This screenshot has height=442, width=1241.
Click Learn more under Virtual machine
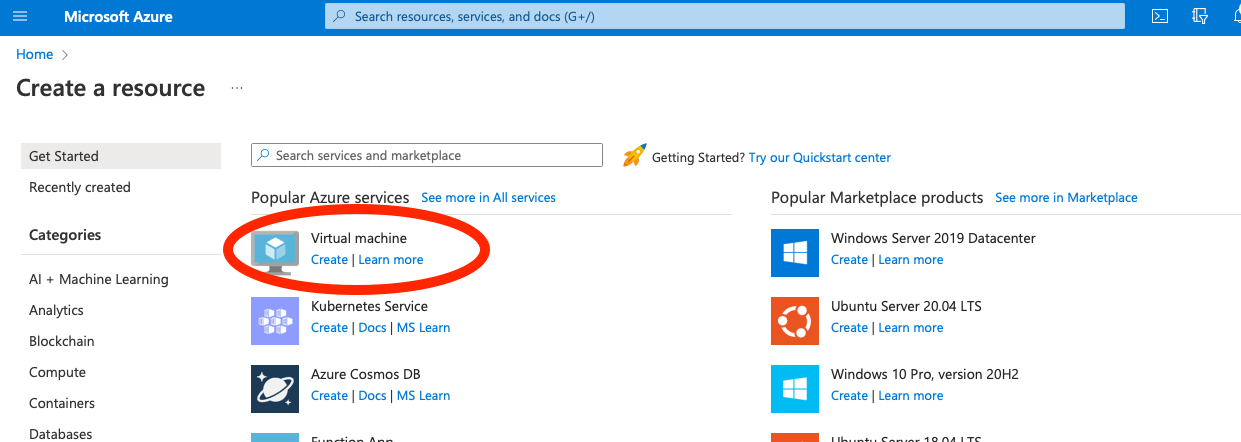coord(391,259)
